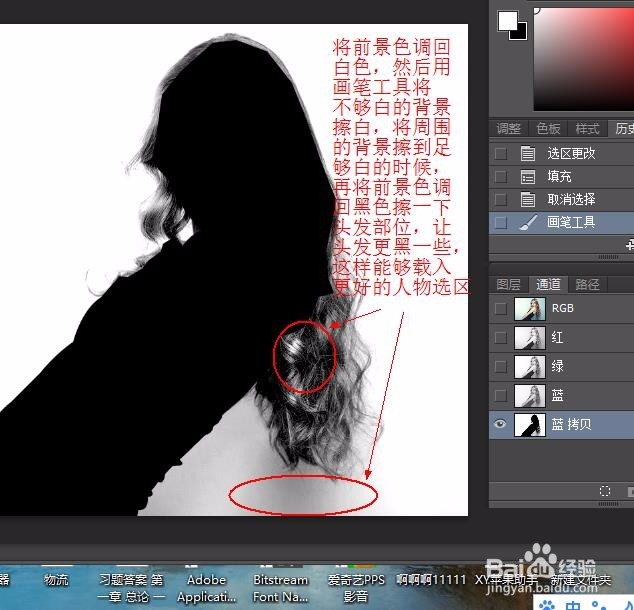
Task: Click the 物流 desktop shortcut label
Action: [56, 580]
